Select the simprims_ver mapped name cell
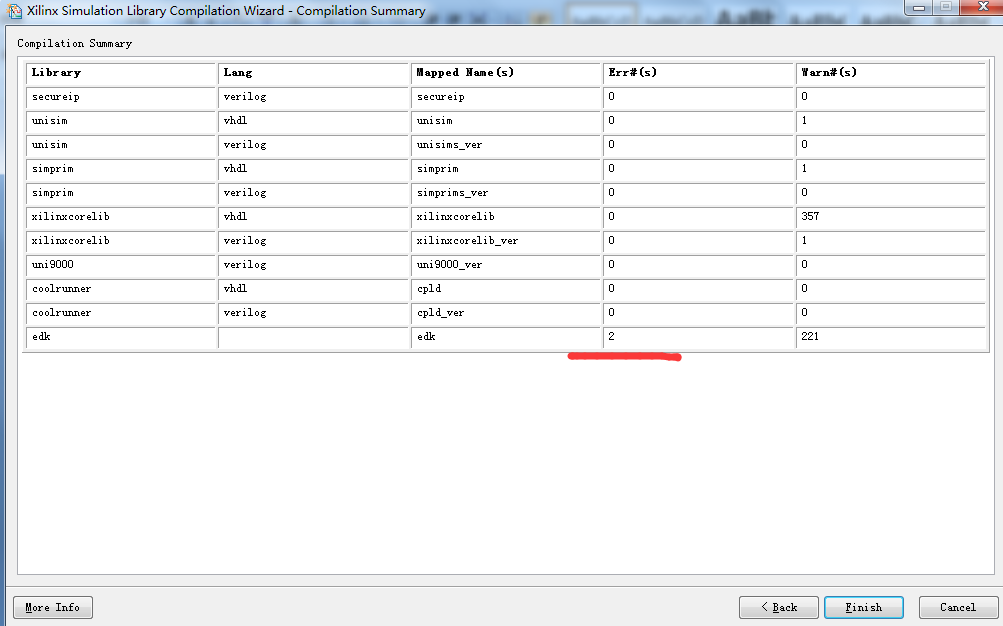 point(506,193)
